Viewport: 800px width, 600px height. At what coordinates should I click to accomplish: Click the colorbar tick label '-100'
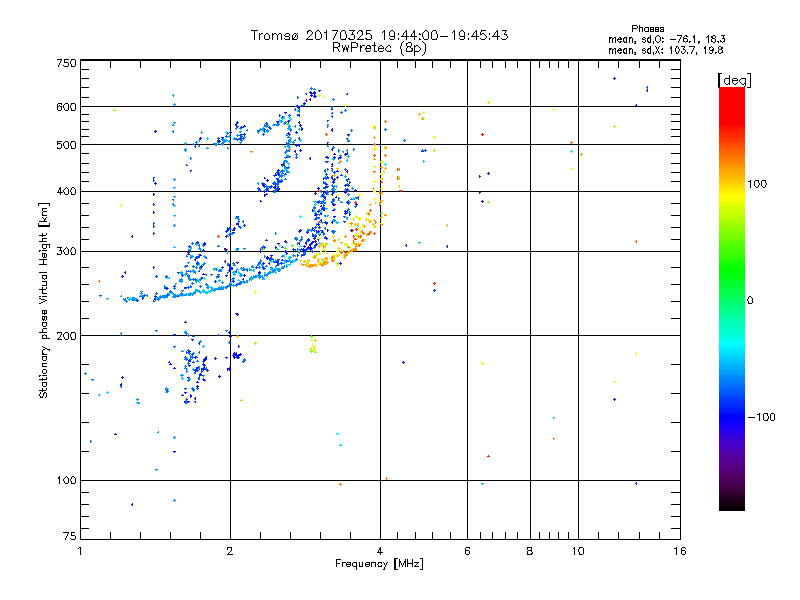[x=761, y=417]
